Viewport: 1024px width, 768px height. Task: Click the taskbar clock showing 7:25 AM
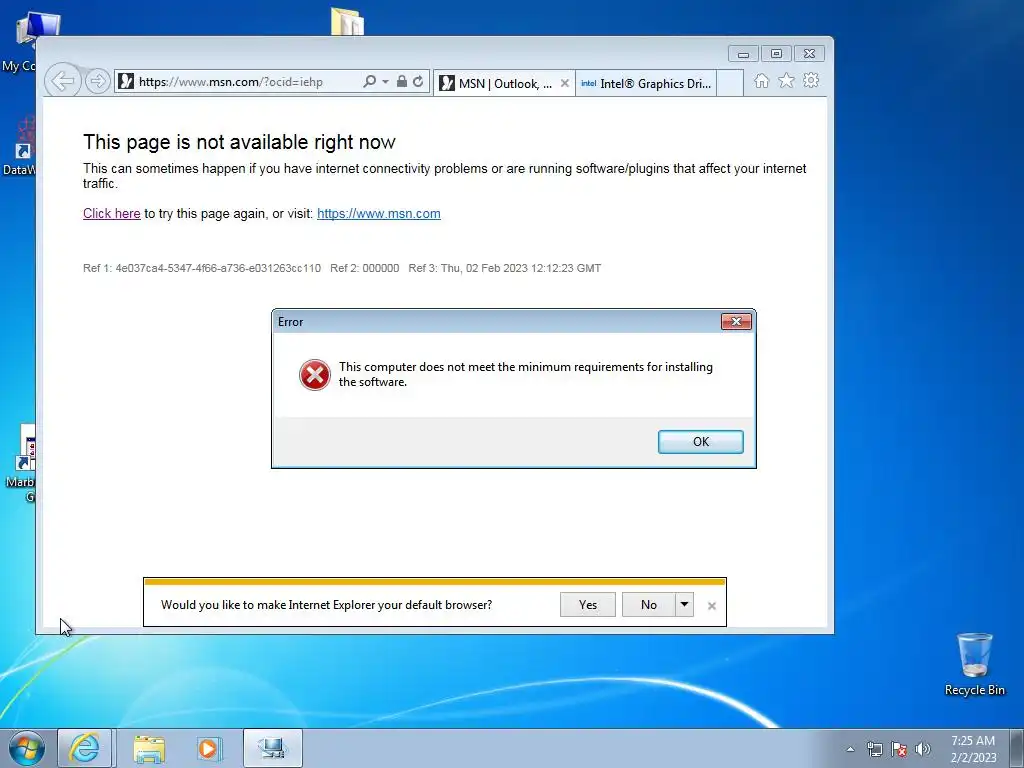click(x=973, y=749)
